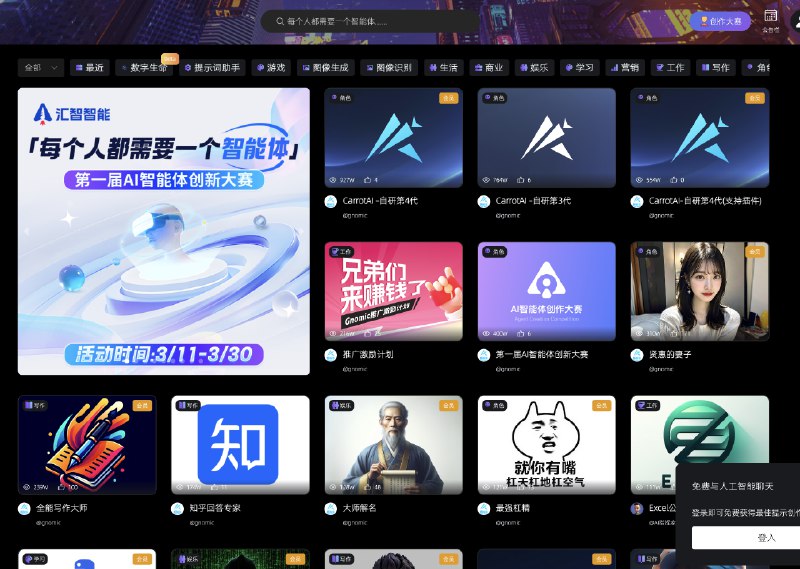Open the 创作大赛 contest button
This screenshot has height=569, width=800.
(x=720, y=21)
